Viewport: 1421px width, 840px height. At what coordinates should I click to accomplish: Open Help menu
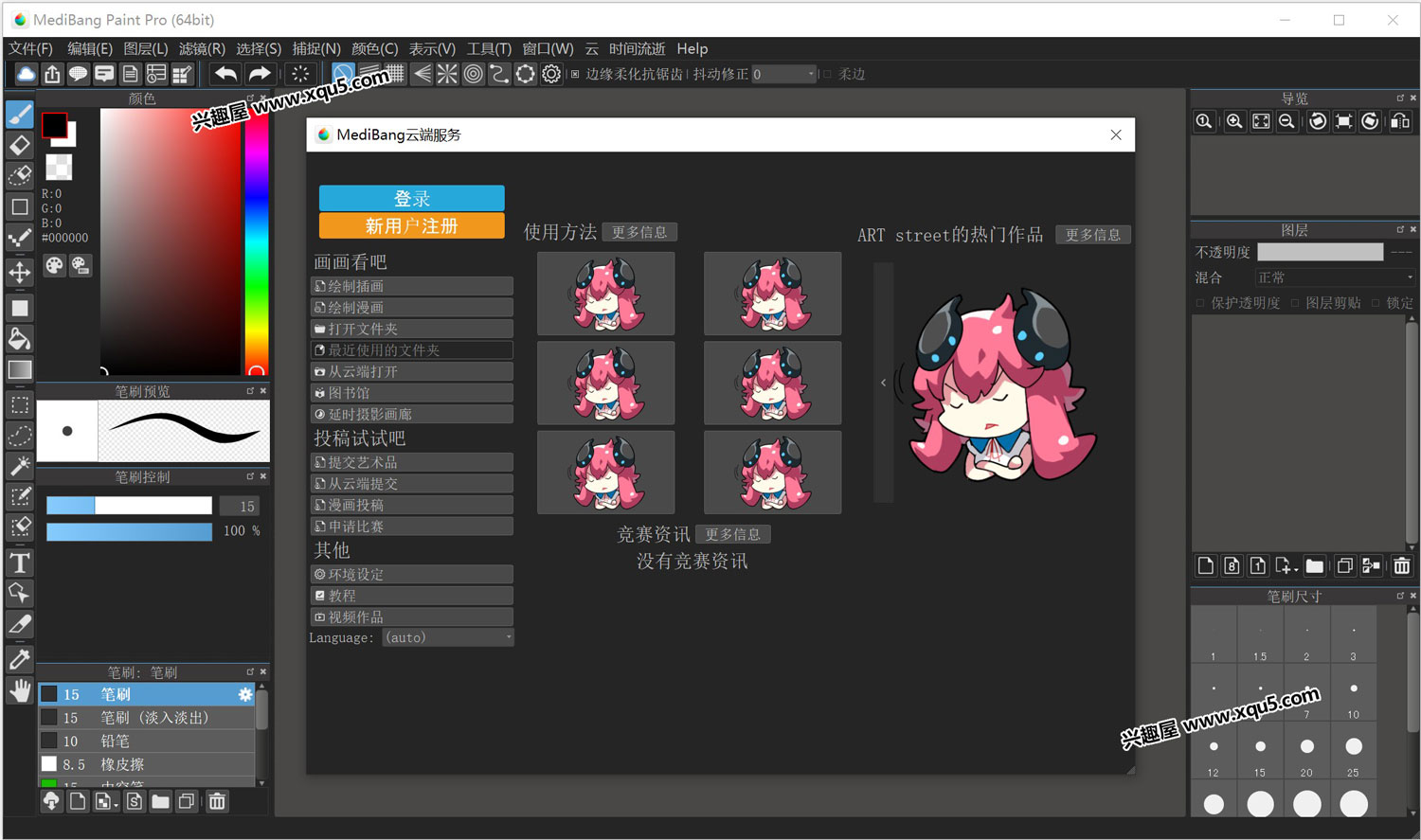[x=692, y=48]
